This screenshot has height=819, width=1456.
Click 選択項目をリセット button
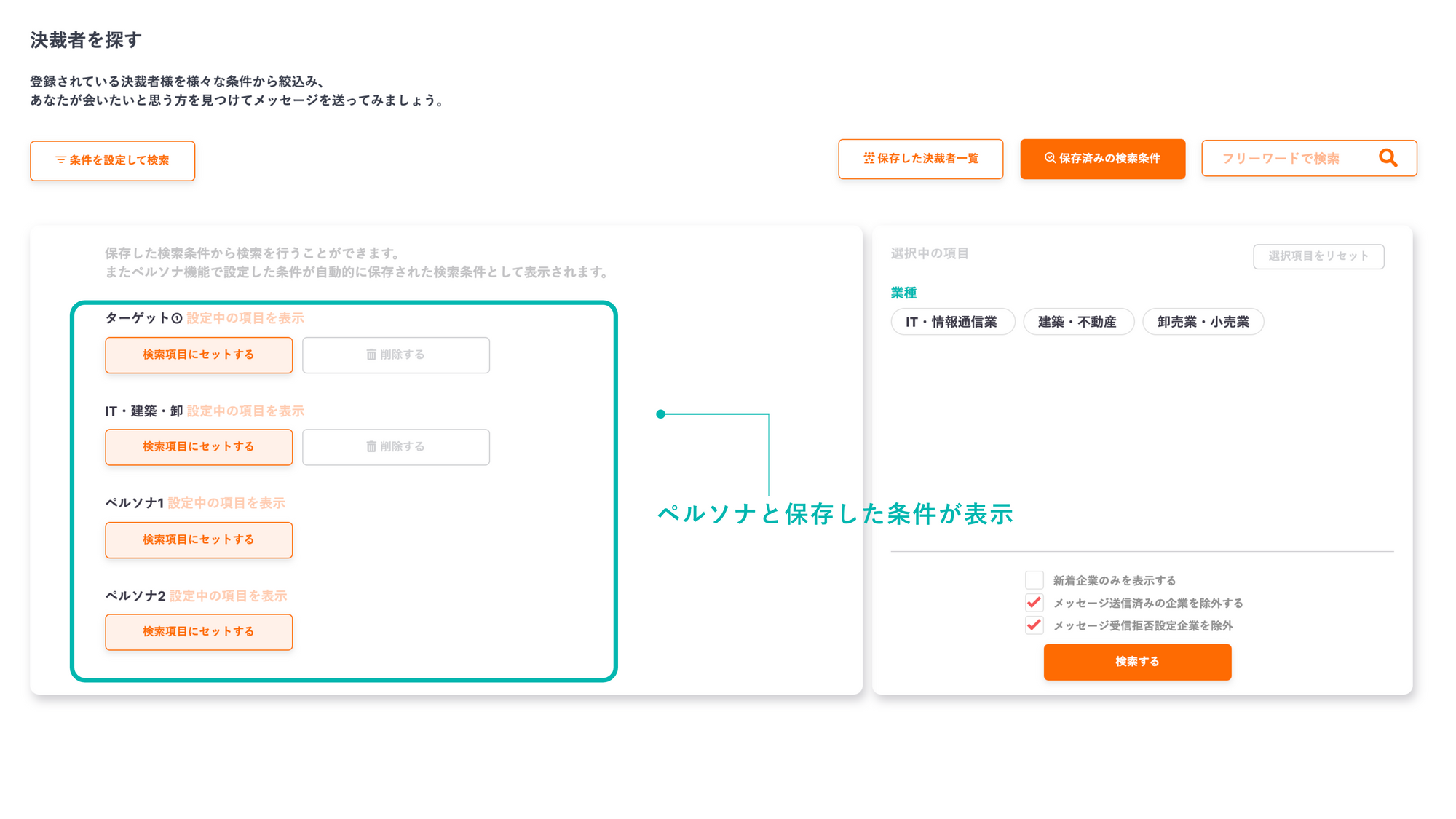[x=1318, y=256]
